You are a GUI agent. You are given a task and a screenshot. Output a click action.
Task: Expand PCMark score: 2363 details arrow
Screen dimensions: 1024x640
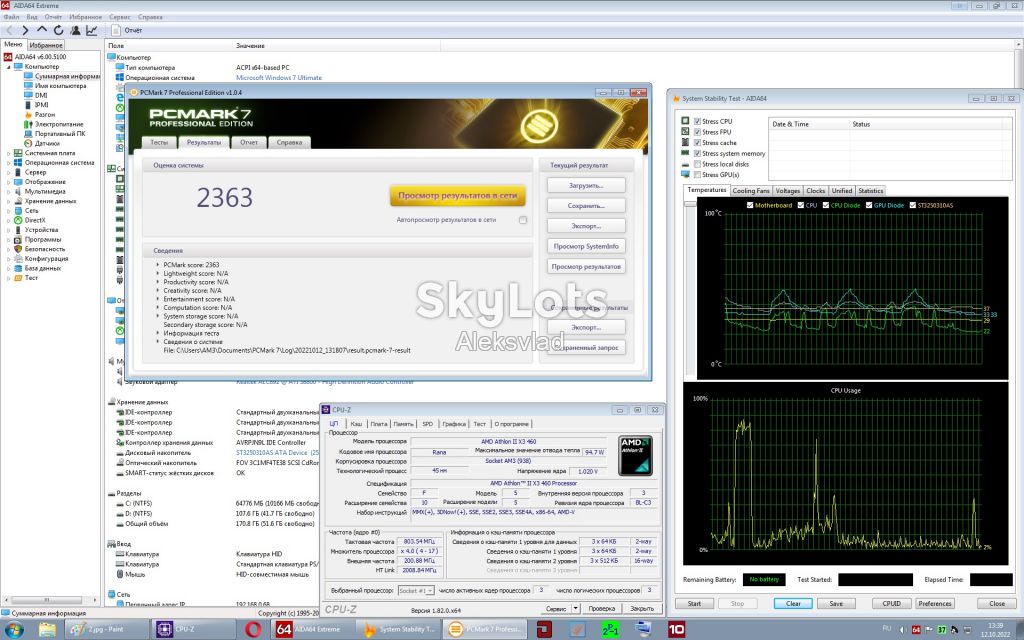[158, 265]
